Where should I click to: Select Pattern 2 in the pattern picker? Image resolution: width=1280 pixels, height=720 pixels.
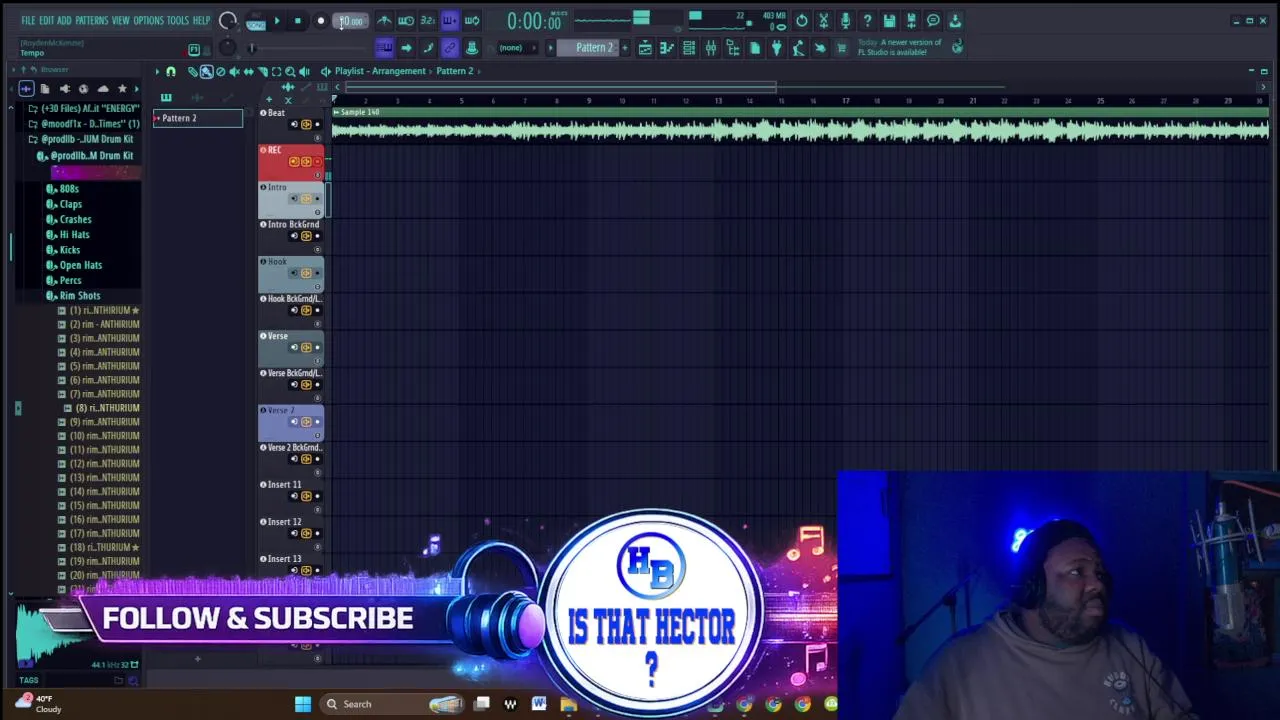pyautogui.click(x=197, y=118)
